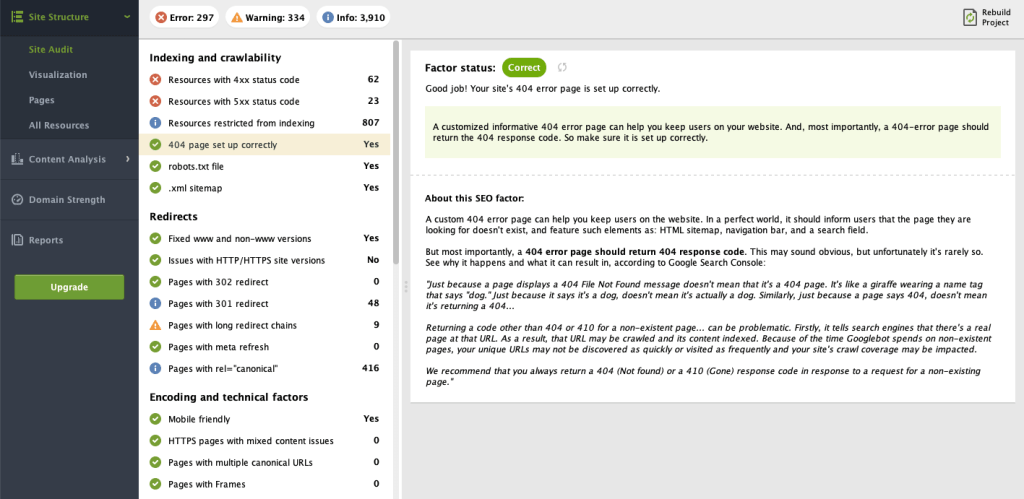Click the refresh icon beside Factor status
This screenshot has height=499, width=1024.
(x=562, y=67)
